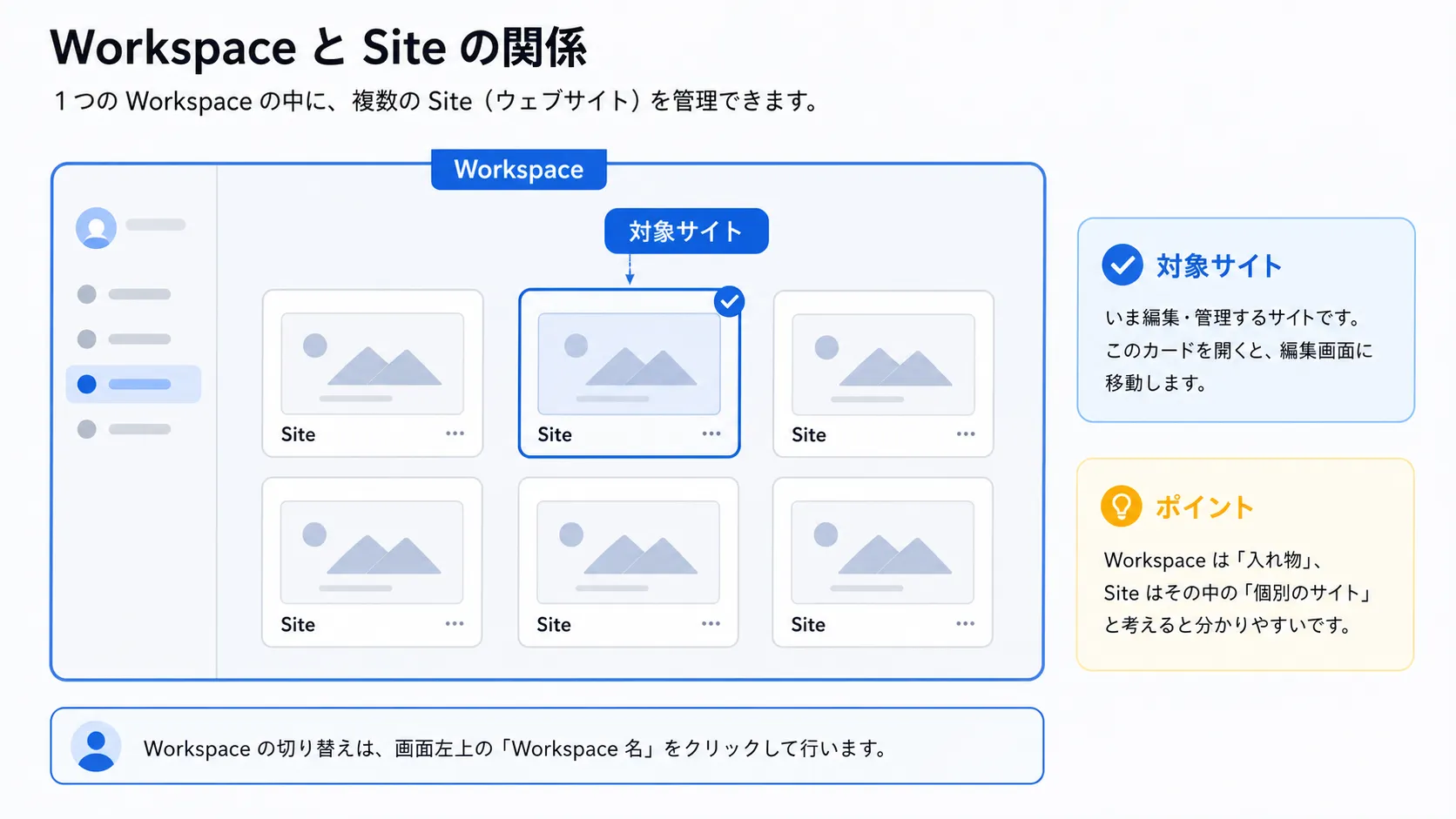Open the bottom-left Site card thumbnail

pyautogui.click(x=372, y=552)
